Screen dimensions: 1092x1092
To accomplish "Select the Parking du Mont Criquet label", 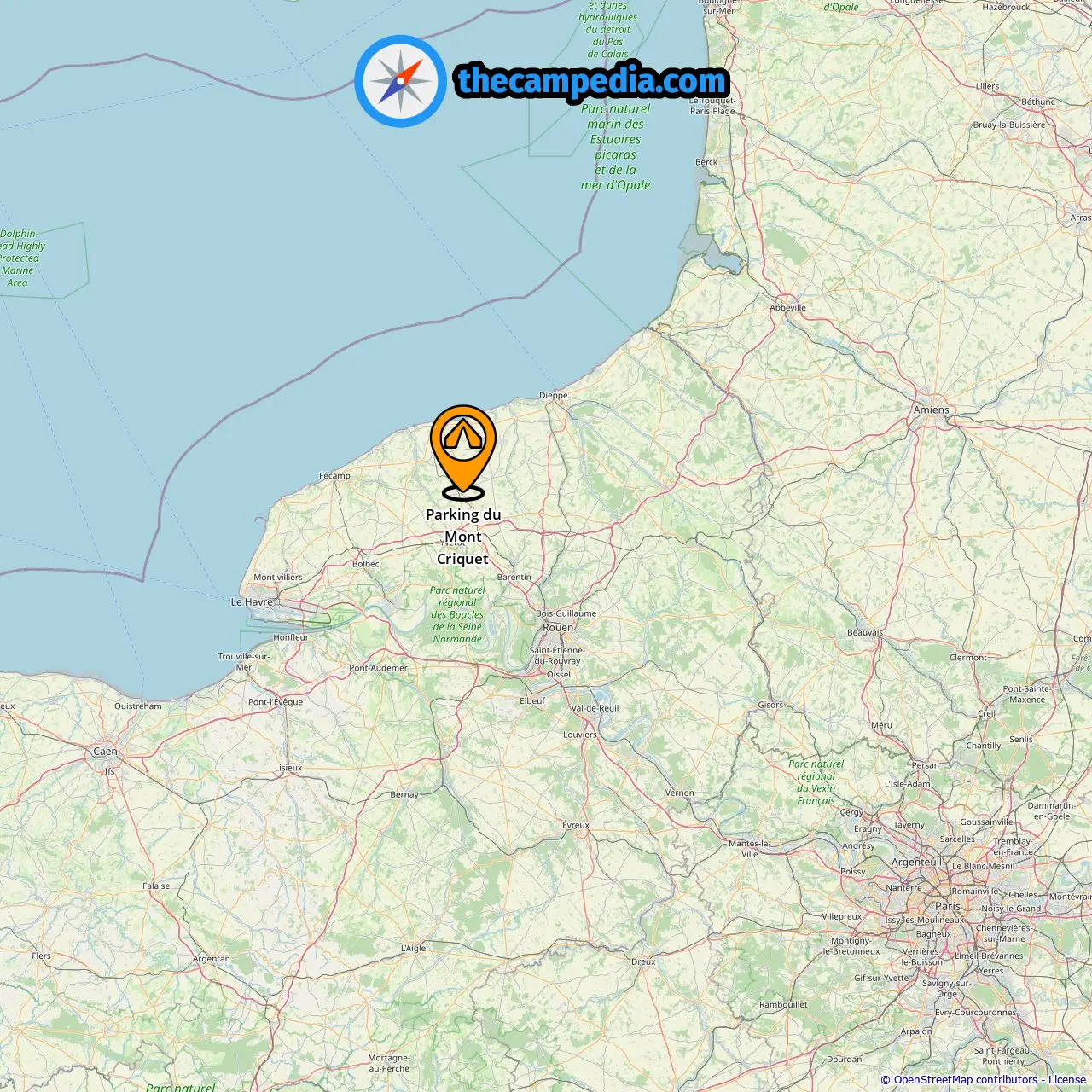I will coord(463,537).
